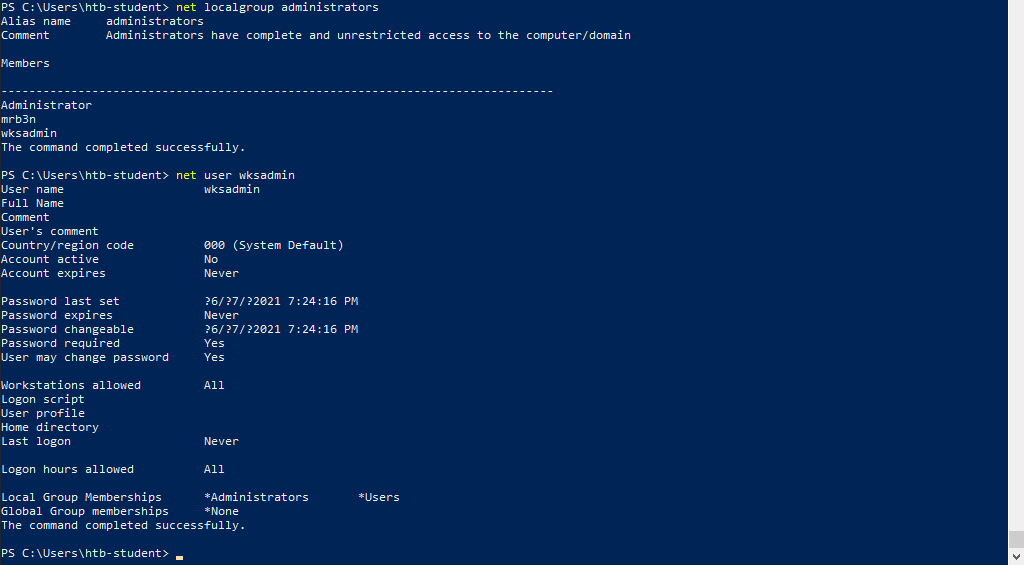The height and width of the screenshot is (565, 1024).
Task: Click 'wksadmin' in the Members list
Action: pos(29,133)
